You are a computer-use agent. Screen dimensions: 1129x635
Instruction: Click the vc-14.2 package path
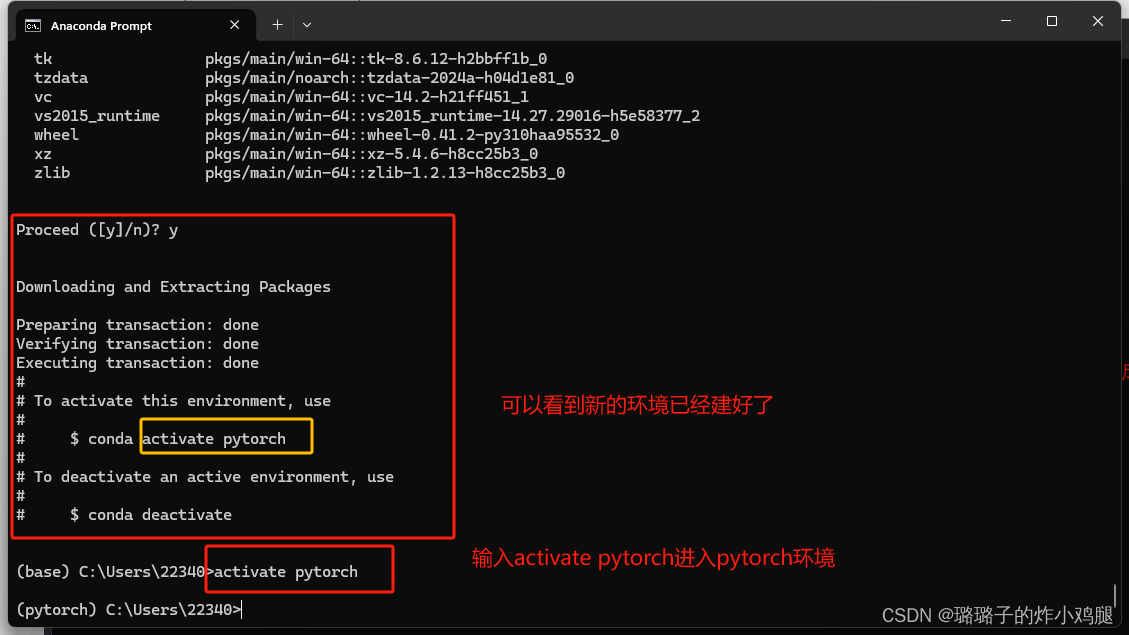(366, 96)
